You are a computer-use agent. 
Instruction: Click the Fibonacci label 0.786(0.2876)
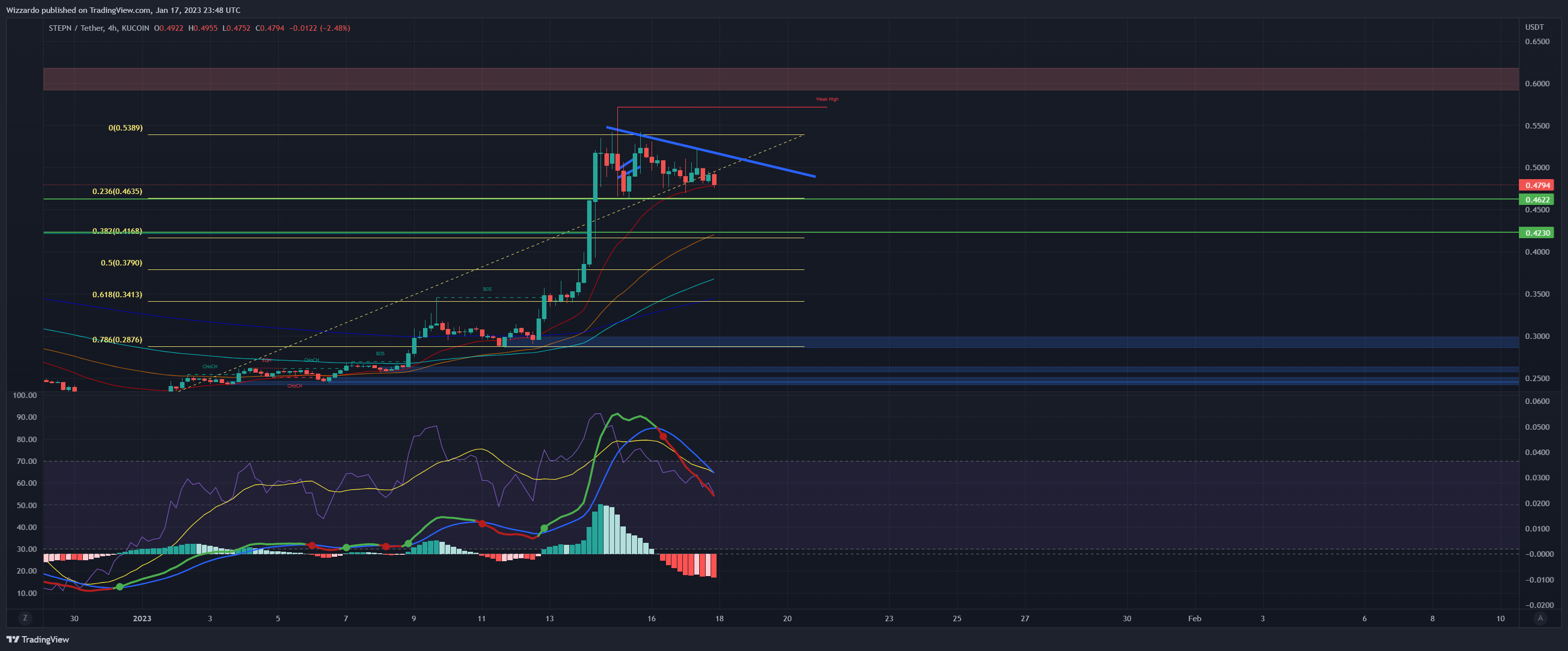pos(118,339)
